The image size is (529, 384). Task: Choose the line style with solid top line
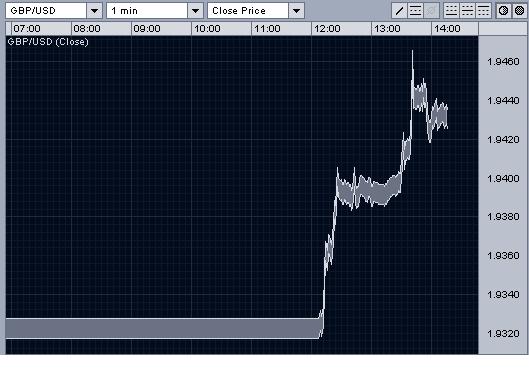[x=483, y=10]
